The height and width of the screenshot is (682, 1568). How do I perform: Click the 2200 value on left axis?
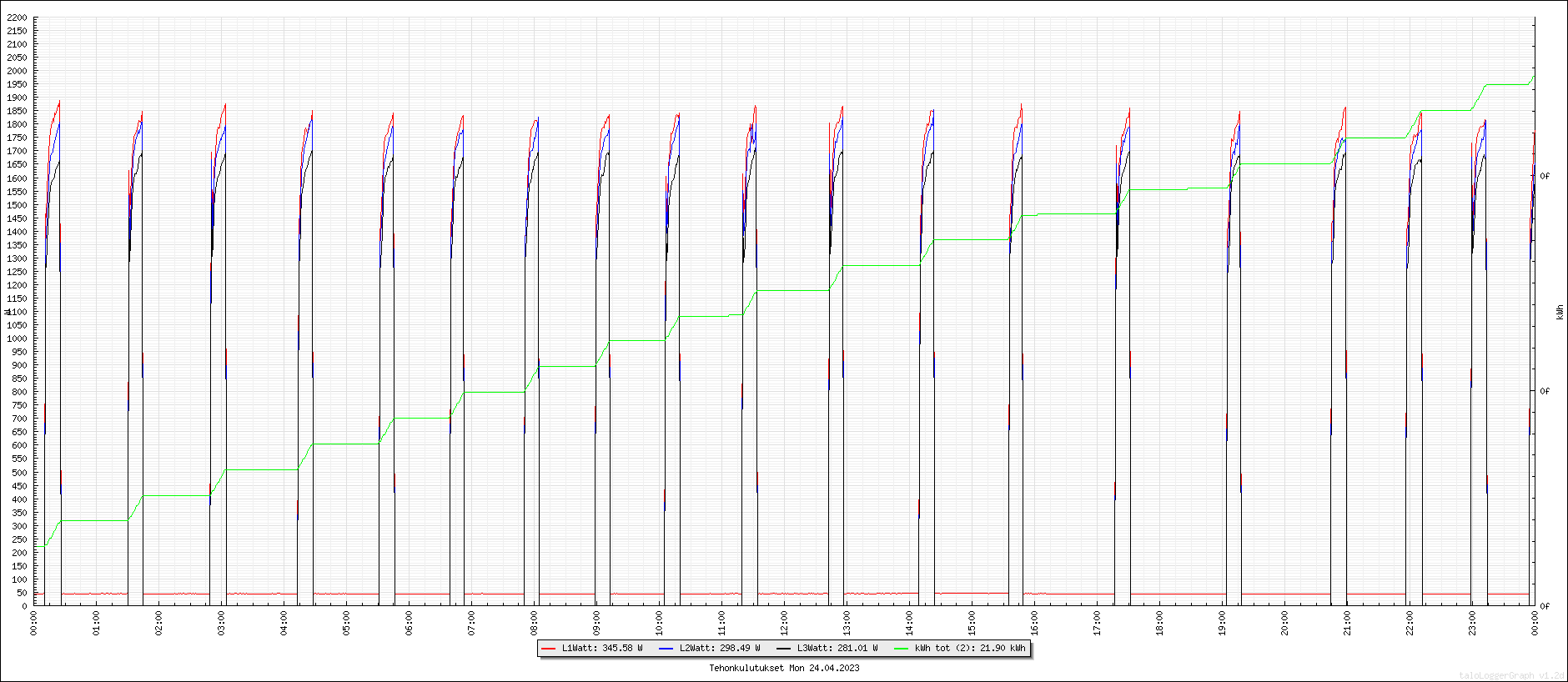point(17,18)
